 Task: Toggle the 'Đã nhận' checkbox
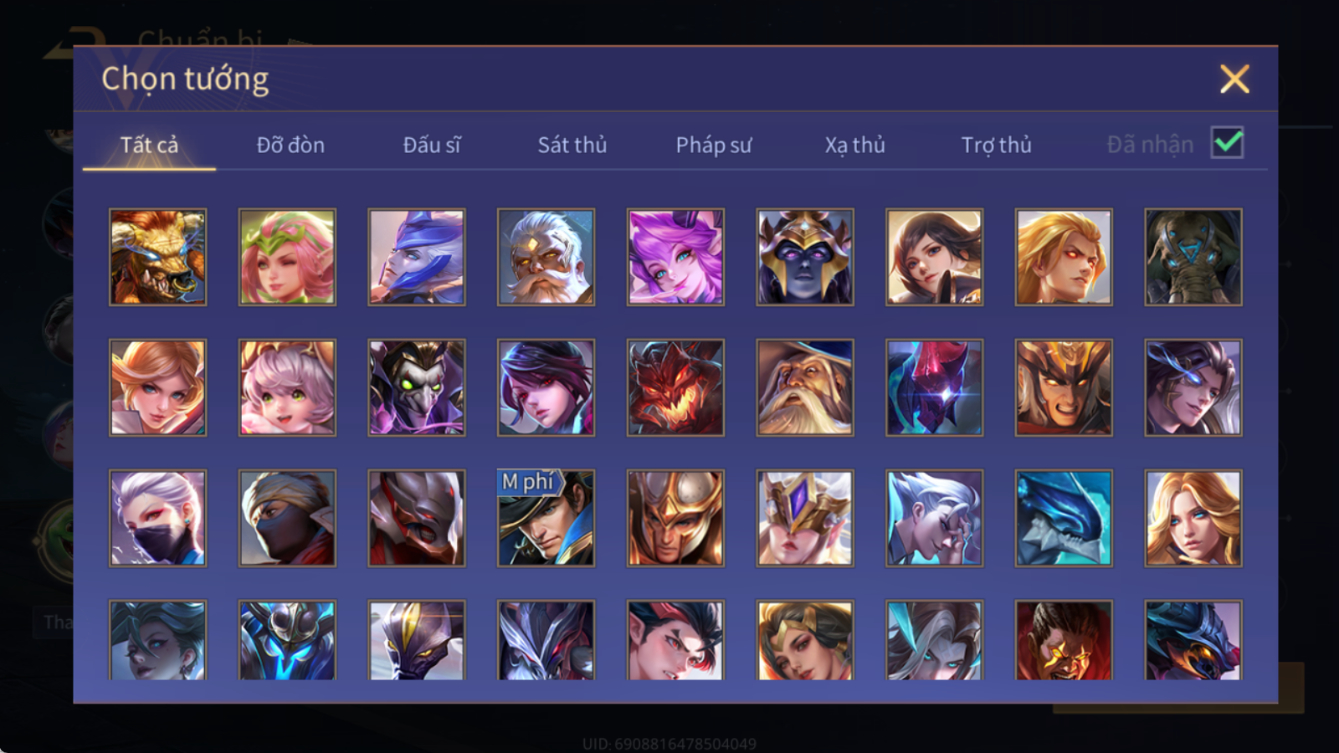tap(1227, 143)
